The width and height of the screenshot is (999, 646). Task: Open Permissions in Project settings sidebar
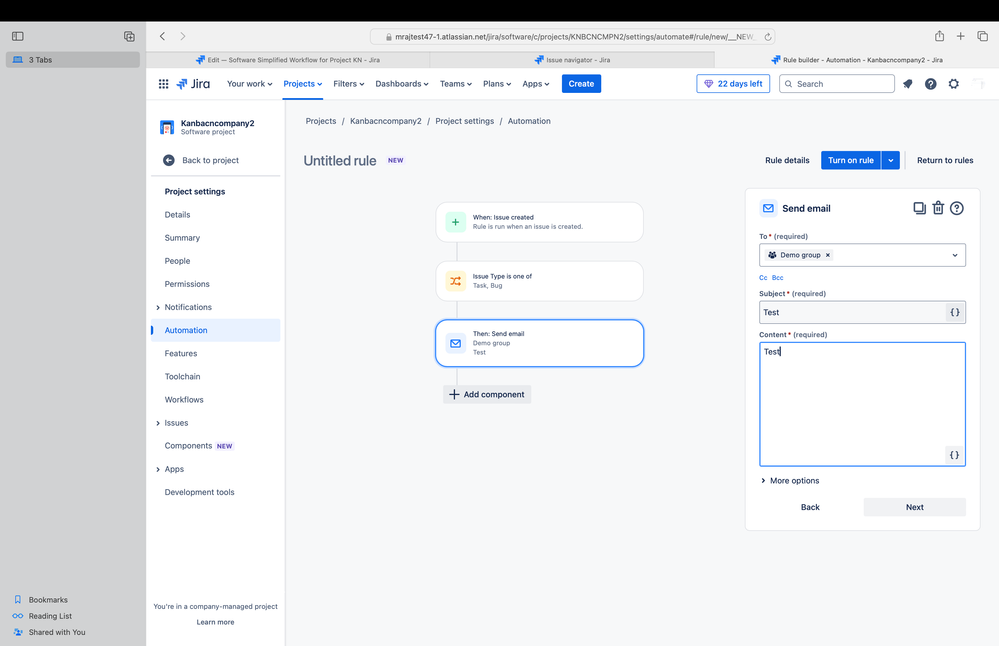pos(187,284)
